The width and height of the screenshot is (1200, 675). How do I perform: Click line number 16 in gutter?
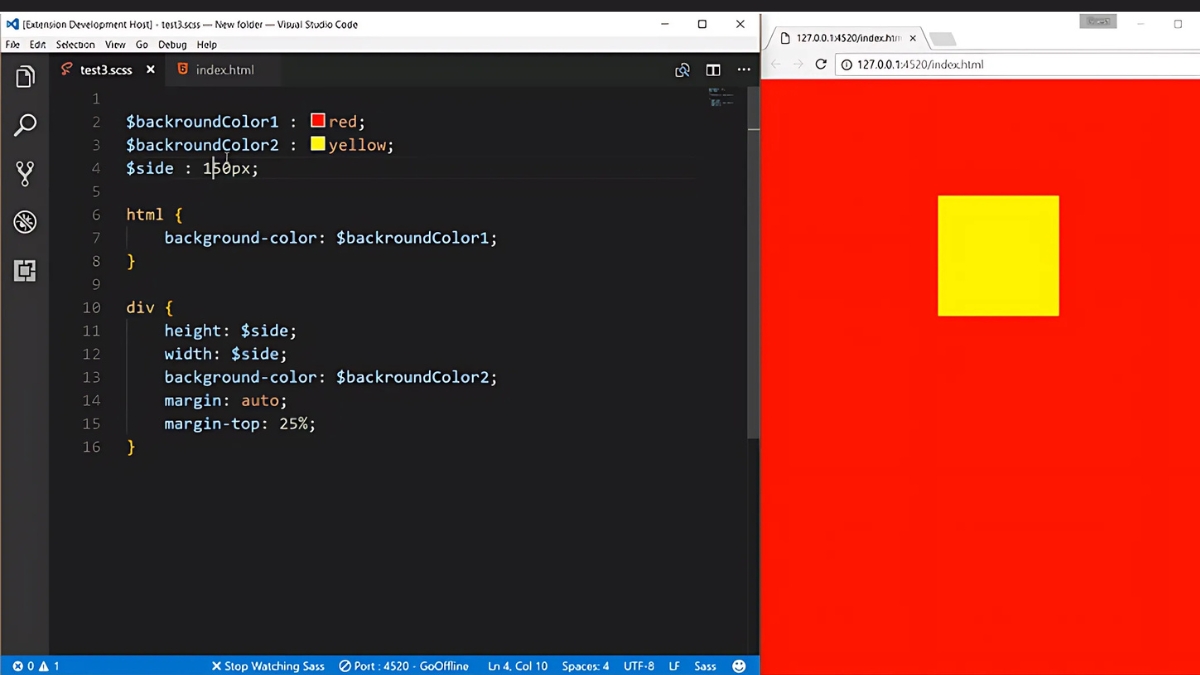point(92,447)
